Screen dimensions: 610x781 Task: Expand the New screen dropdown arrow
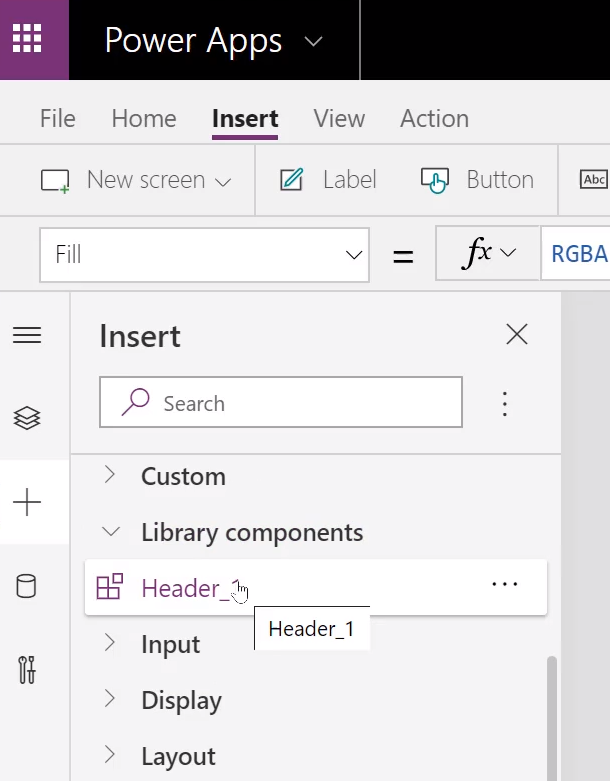(x=223, y=182)
